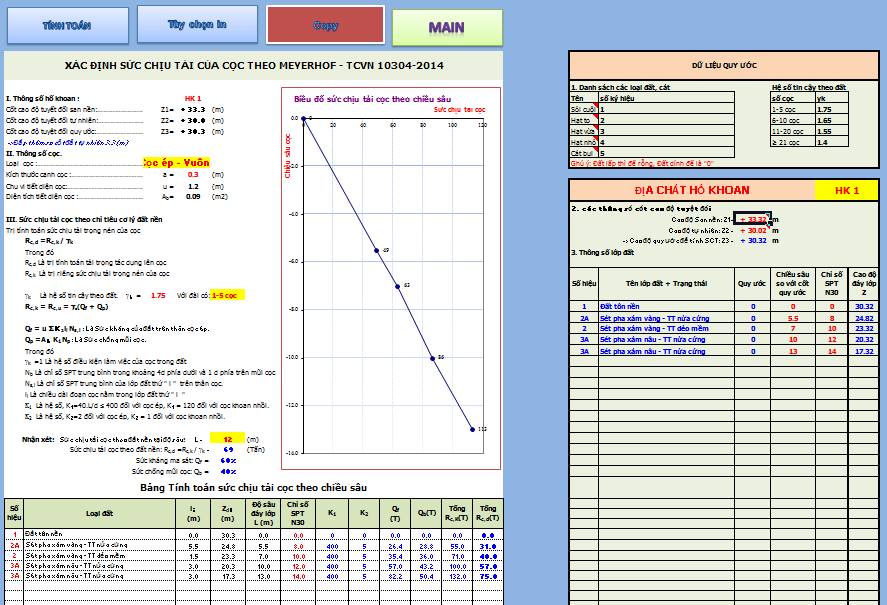This screenshot has width=887, height=605.
Task: Click the 'Sỏi cuội' soil type cell
Action: point(583,109)
